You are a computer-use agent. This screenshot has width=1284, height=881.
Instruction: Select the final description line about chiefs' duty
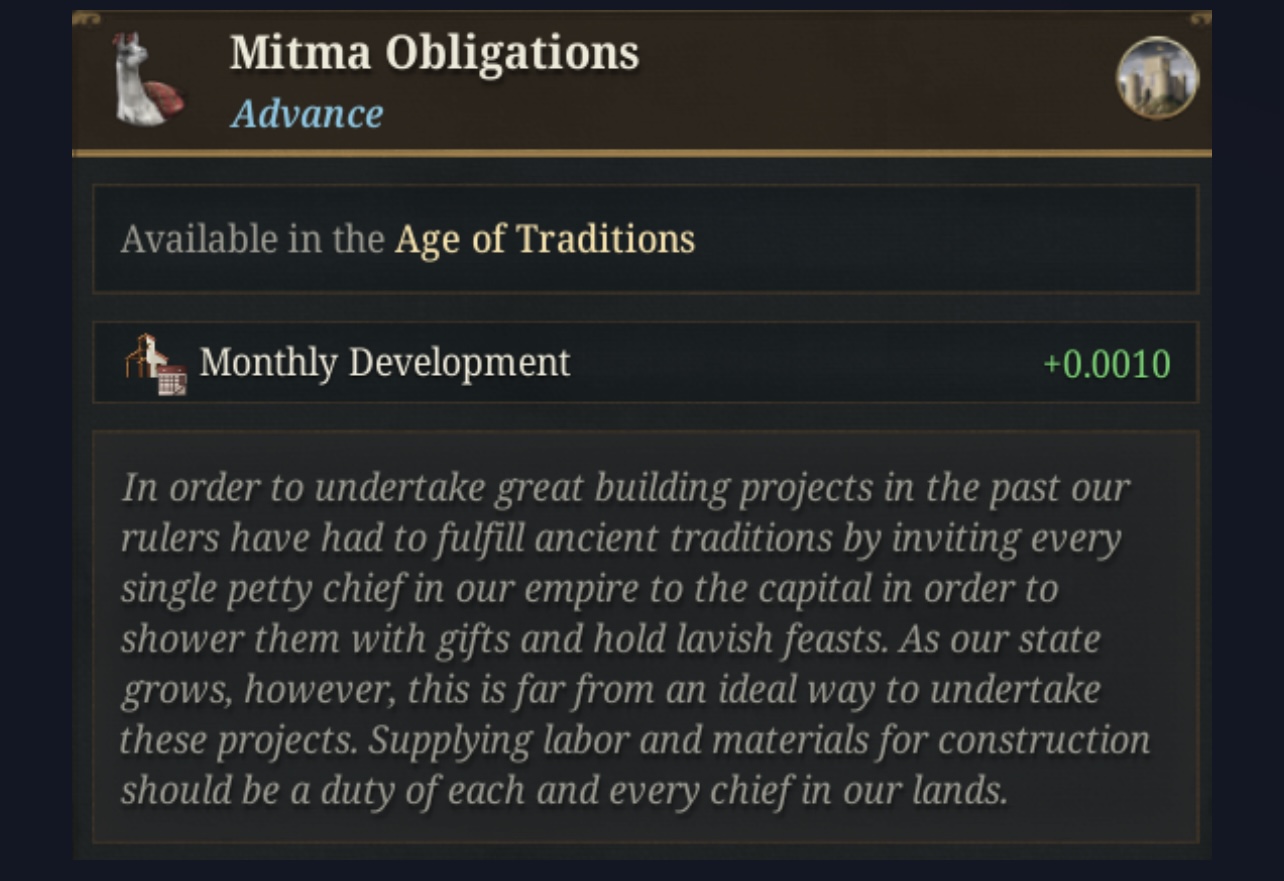click(x=564, y=791)
